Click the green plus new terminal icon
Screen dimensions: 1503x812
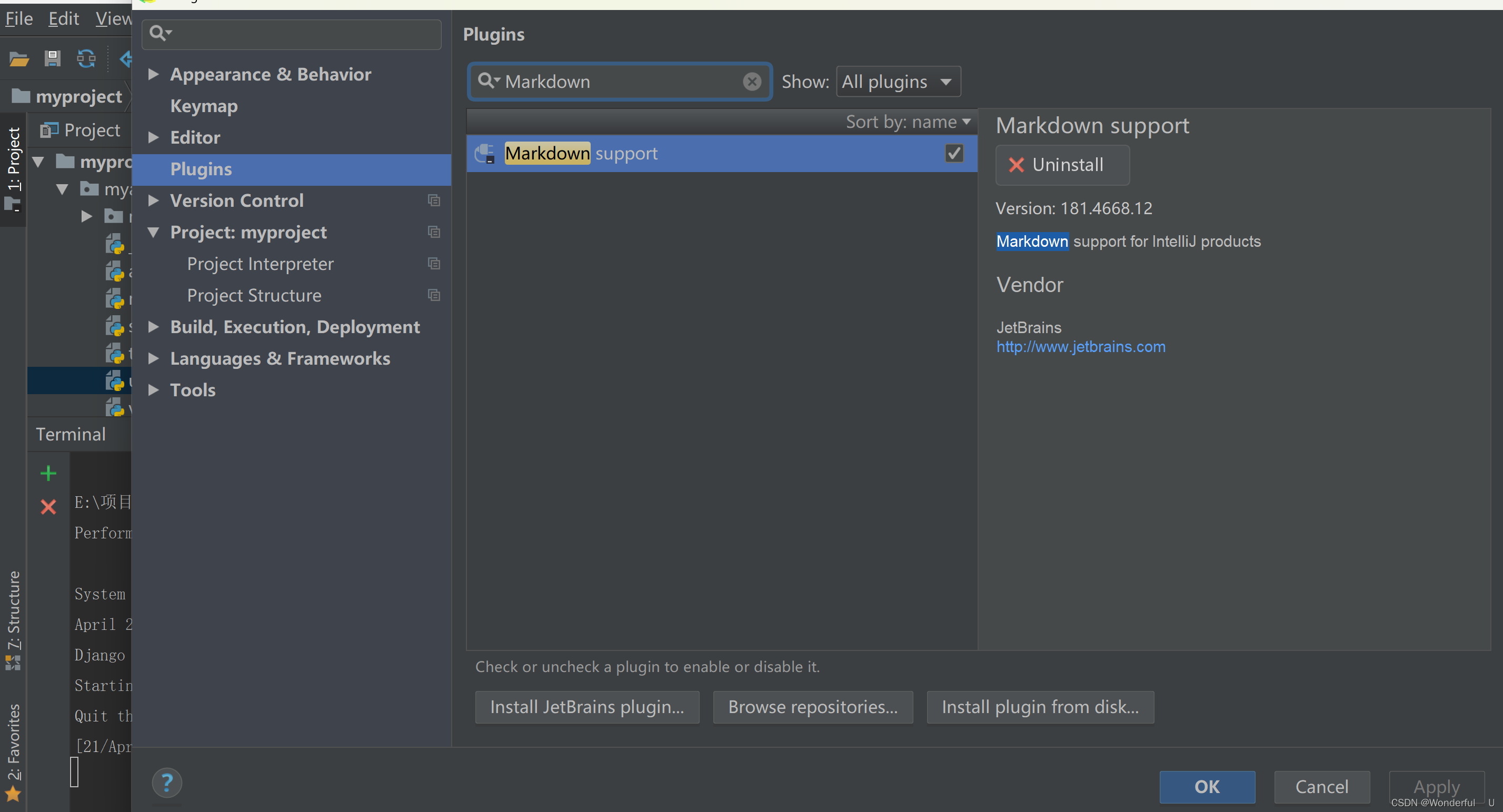pyautogui.click(x=48, y=473)
